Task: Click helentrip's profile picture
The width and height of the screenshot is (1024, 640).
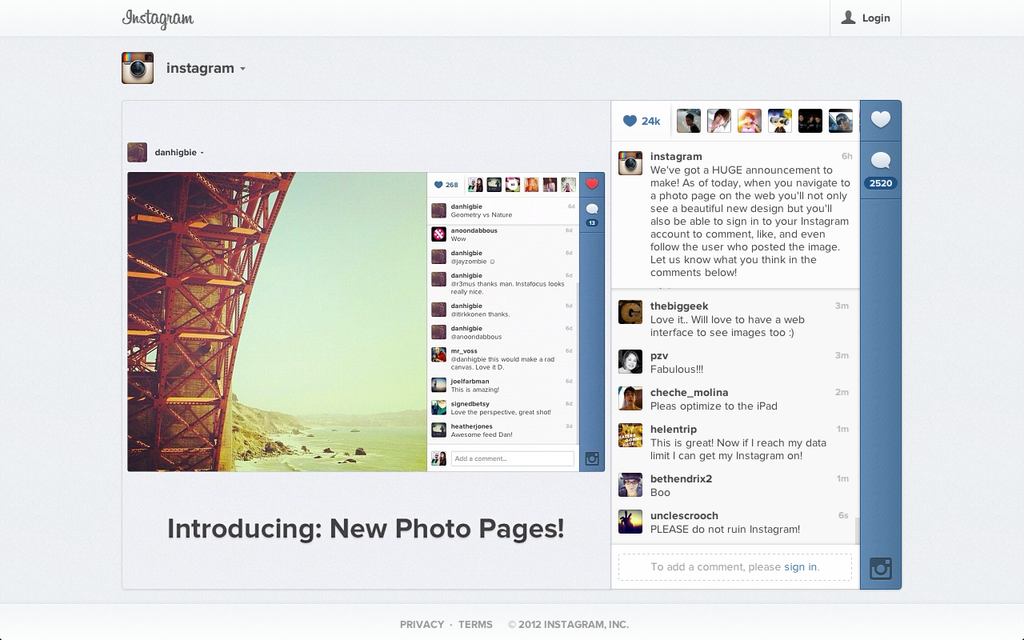Action: click(630, 435)
